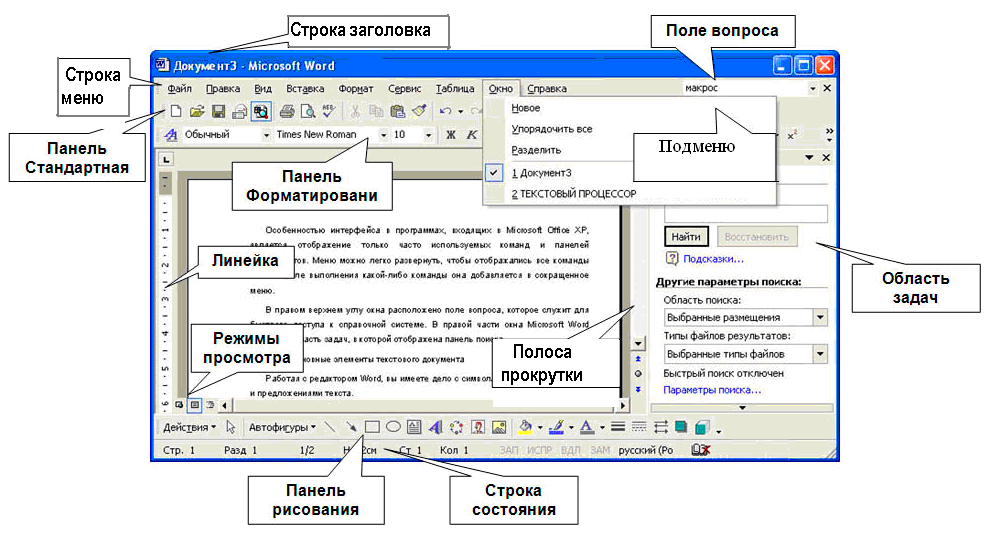This screenshot has width=992, height=535.
Task: Open the Arrow Style options
Action: tap(660, 427)
